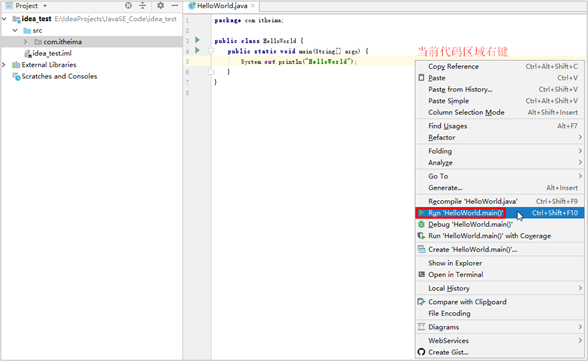Open Project panel settings gear
This screenshot has height=361, width=588.
tap(160, 6)
